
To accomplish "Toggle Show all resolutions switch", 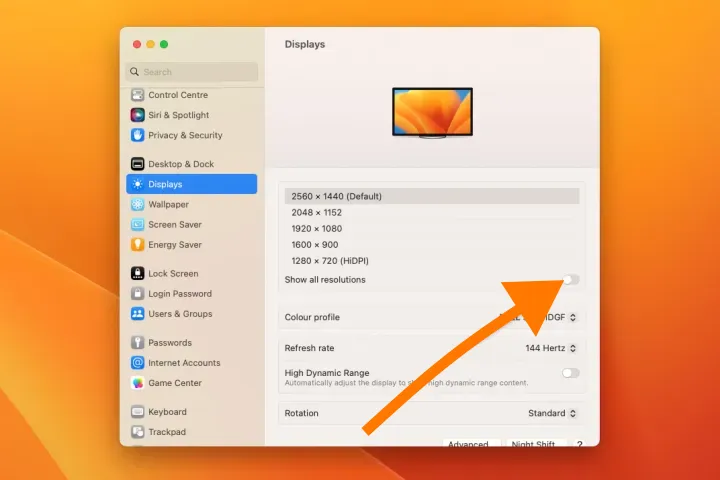I will click(571, 280).
